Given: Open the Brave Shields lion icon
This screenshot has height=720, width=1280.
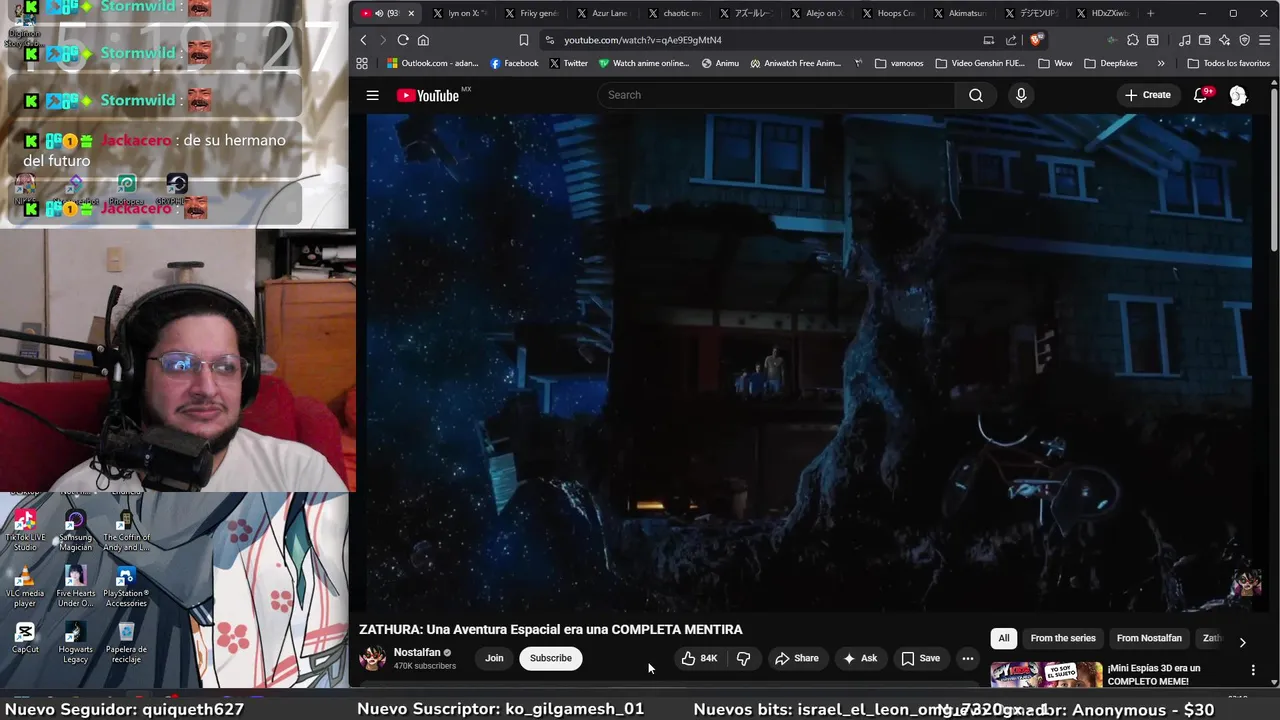Looking at the screenshot, I should coord(1036,40).
